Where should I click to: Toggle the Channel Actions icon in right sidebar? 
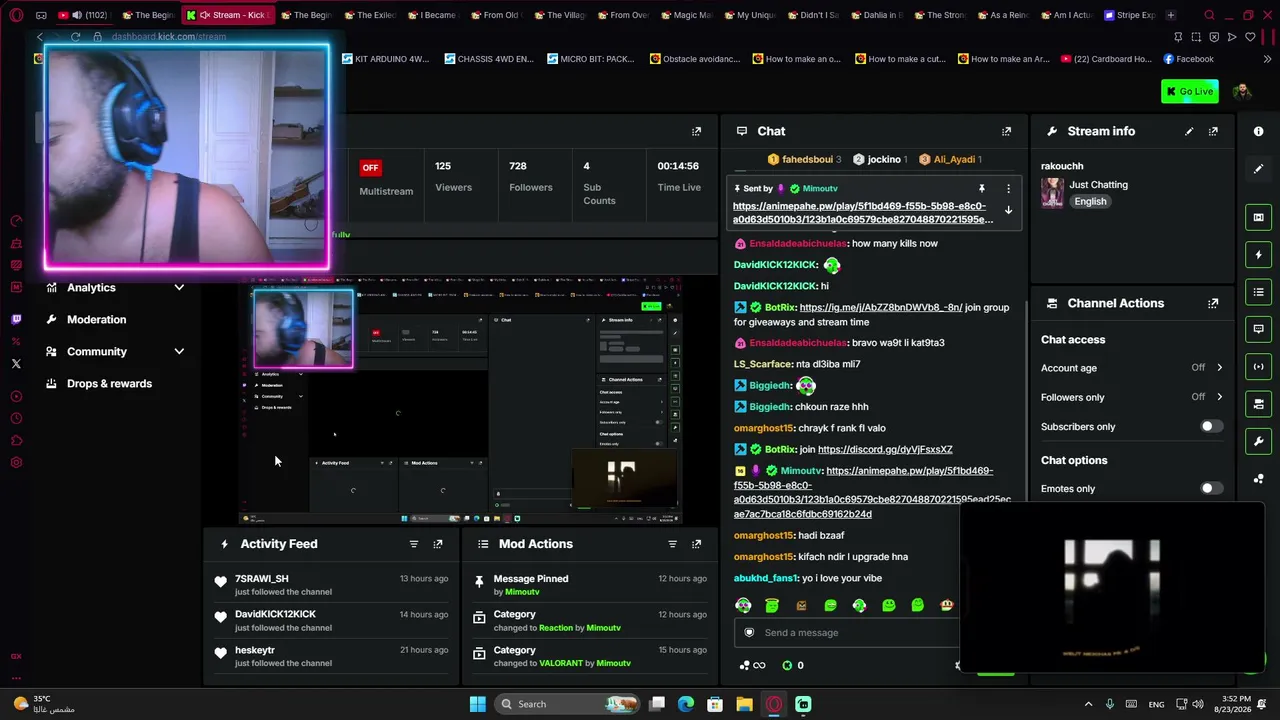coord(1258,404)
